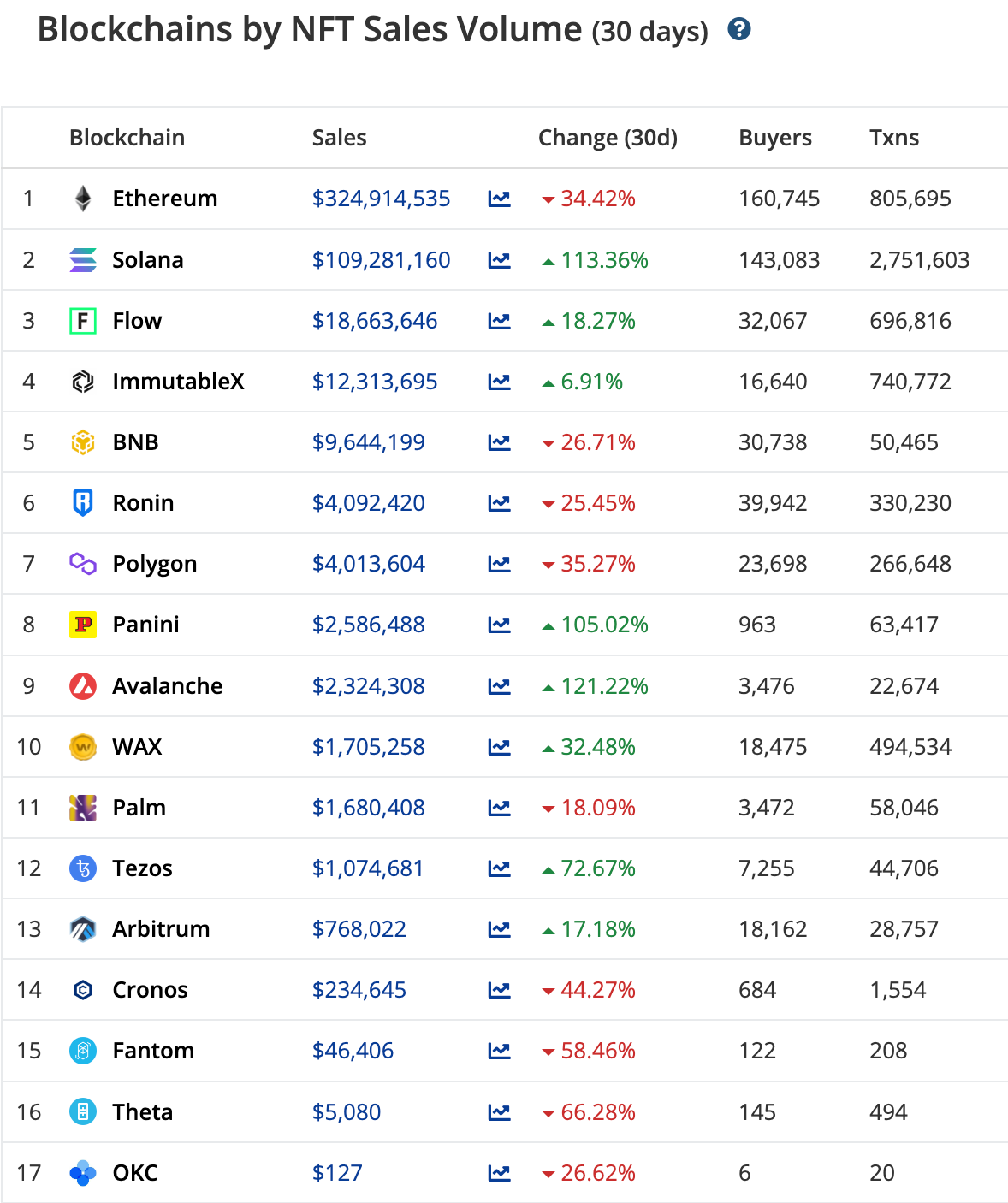Click Solana sales value $109,281,160
This screenshot has width=1008, height=1203.
pos(381,260)
